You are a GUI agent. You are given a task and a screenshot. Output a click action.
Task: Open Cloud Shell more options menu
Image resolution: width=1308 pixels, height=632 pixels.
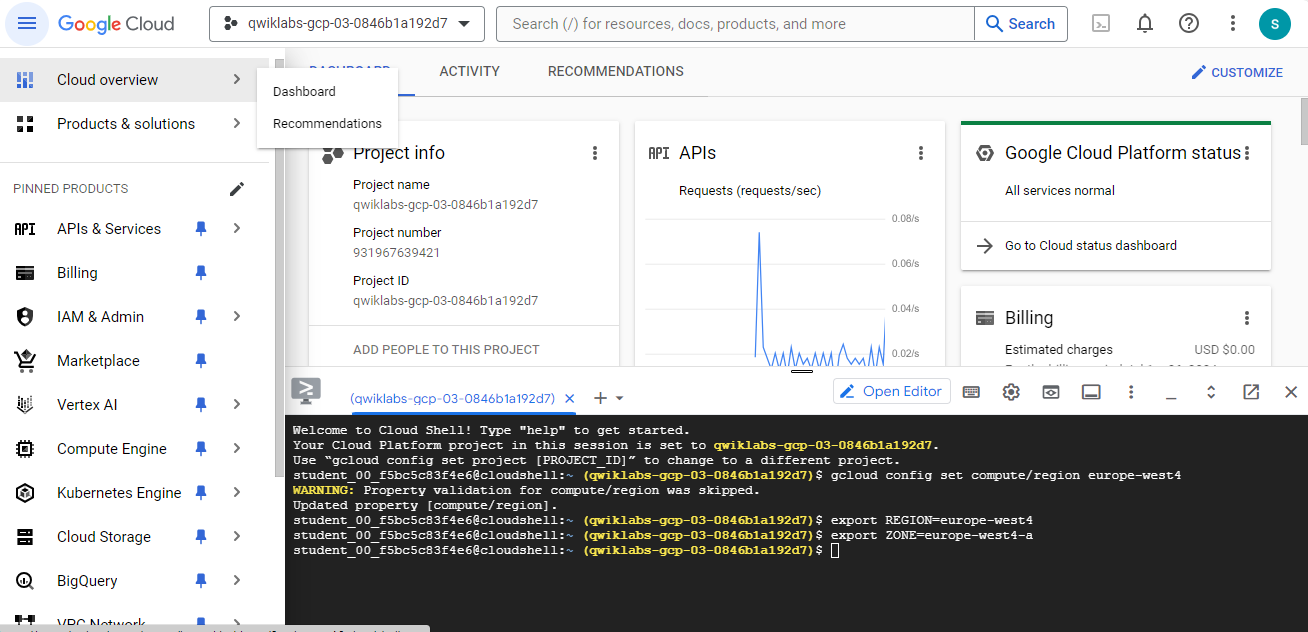coord(1131,392)
